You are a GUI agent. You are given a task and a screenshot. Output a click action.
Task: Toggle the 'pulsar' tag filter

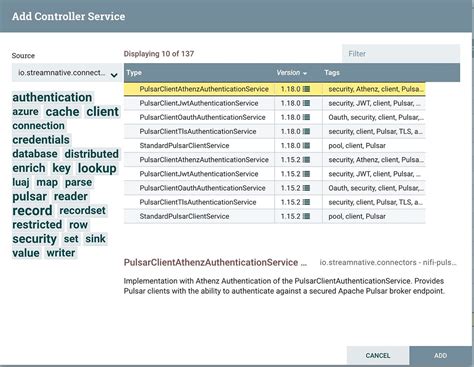coord(30,196)
